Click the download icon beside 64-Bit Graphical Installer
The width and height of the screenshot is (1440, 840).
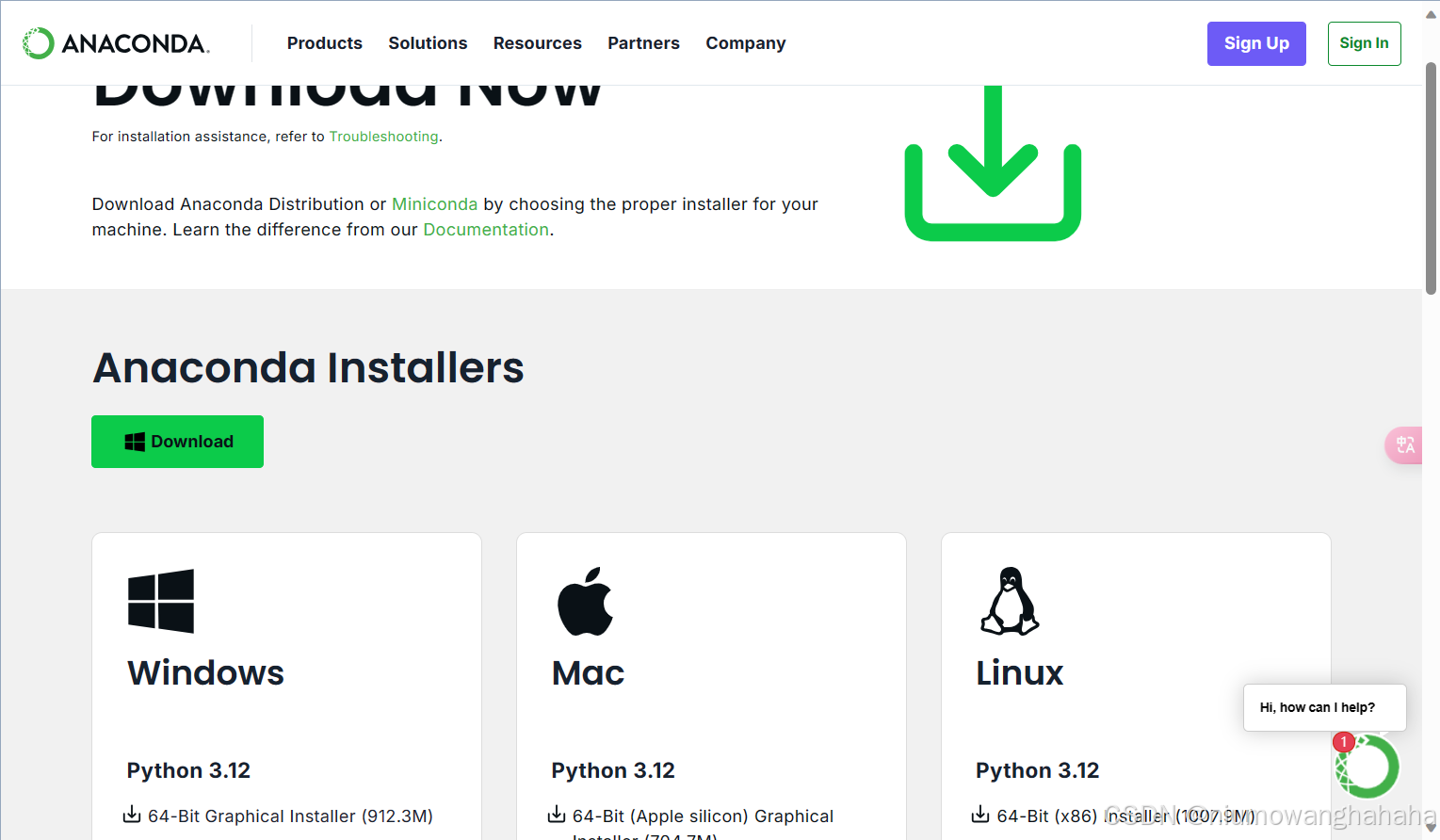(130, 816)
